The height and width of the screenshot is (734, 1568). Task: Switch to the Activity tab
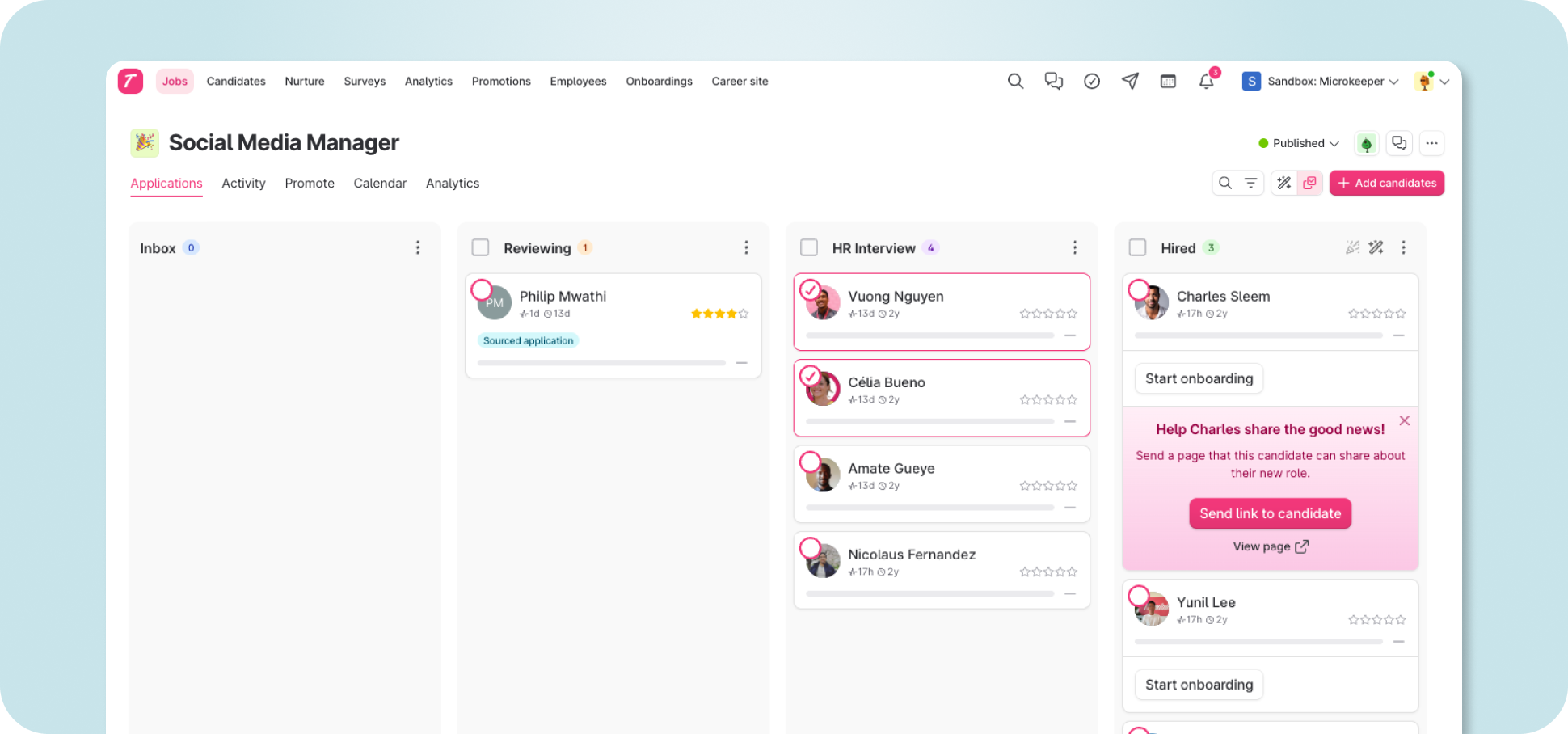pyautogui.click(x=243, y=183)
